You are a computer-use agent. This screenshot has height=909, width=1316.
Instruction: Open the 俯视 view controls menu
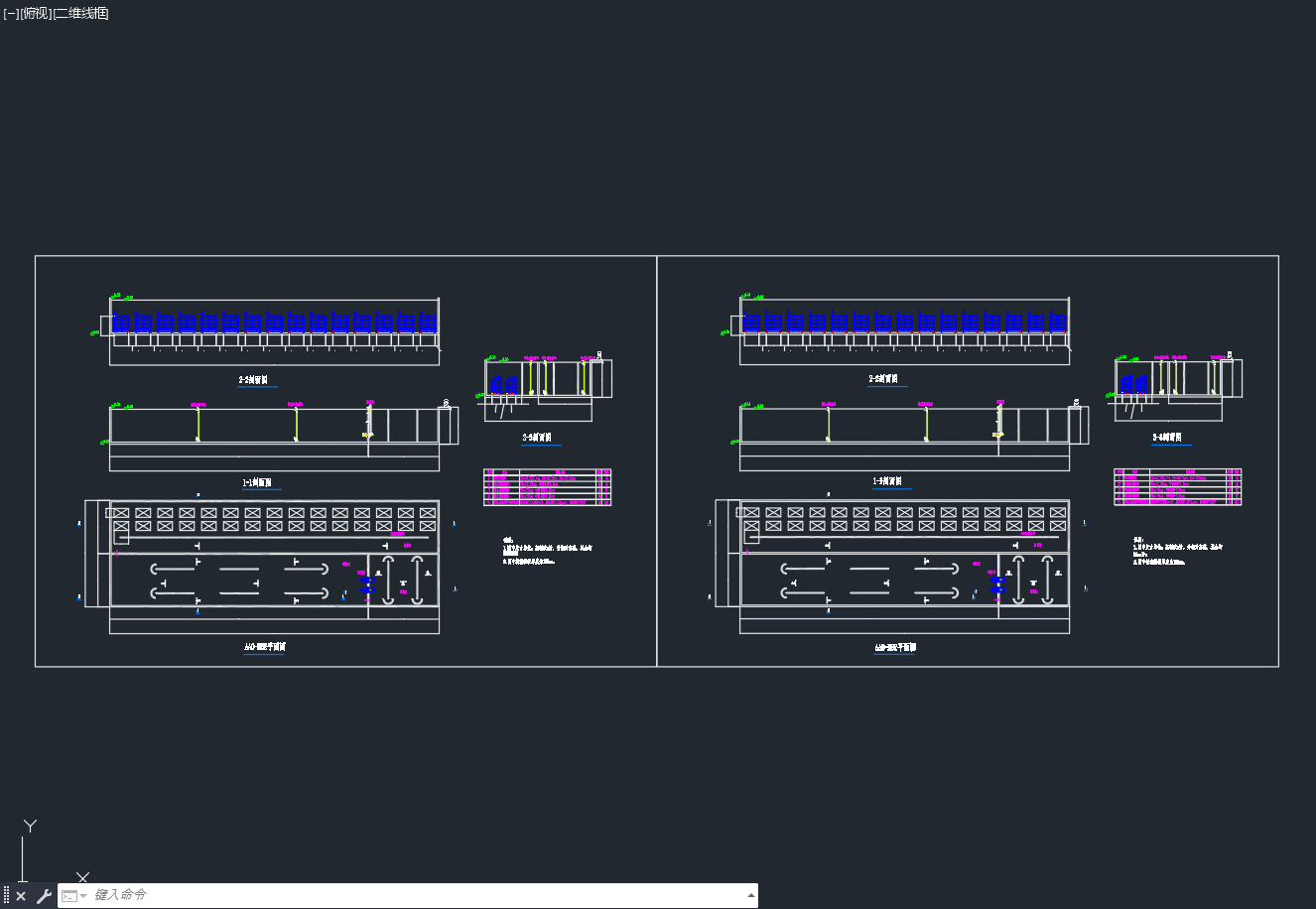(36, 14)
